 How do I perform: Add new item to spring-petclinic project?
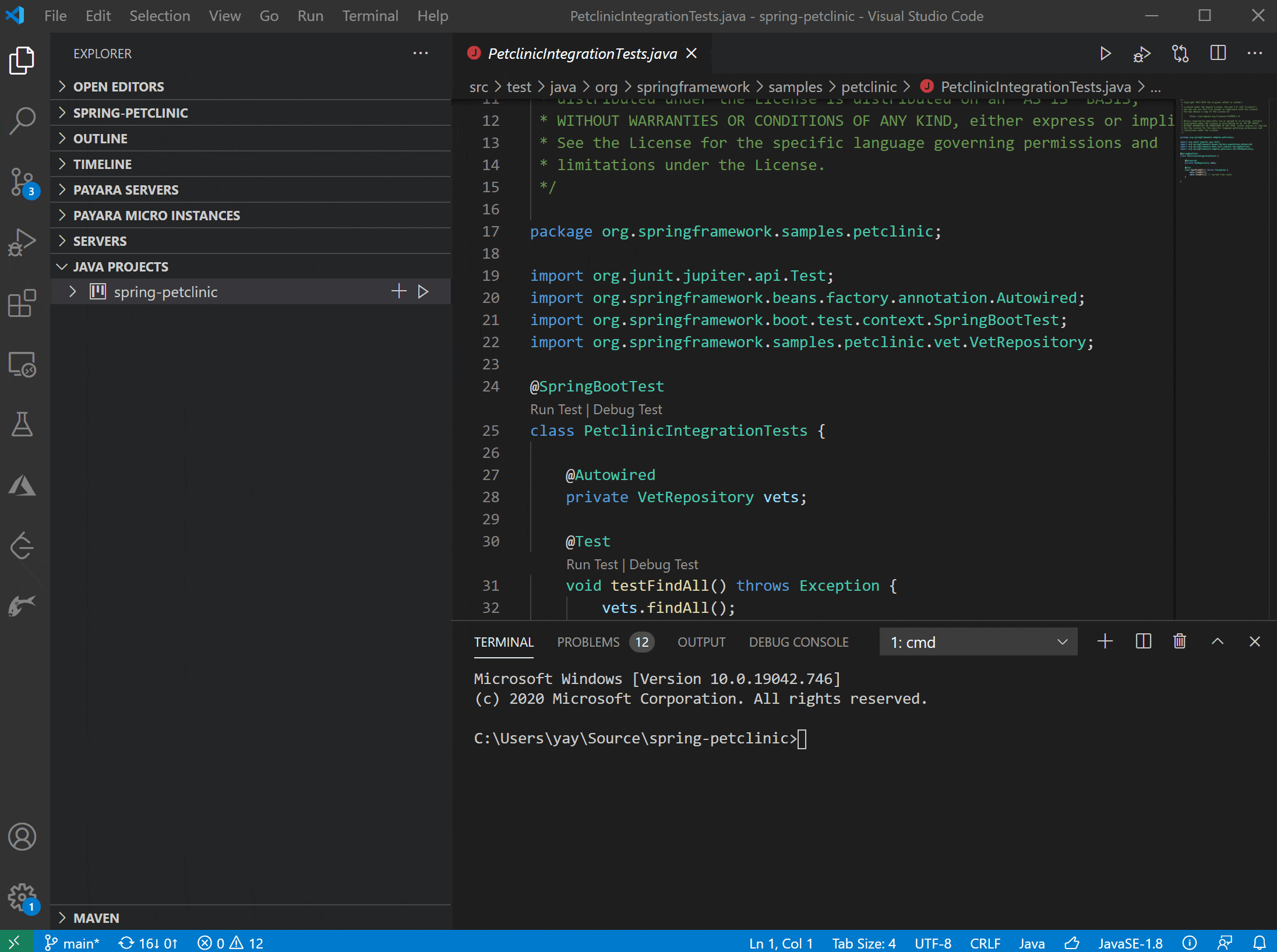coord(398,291)
